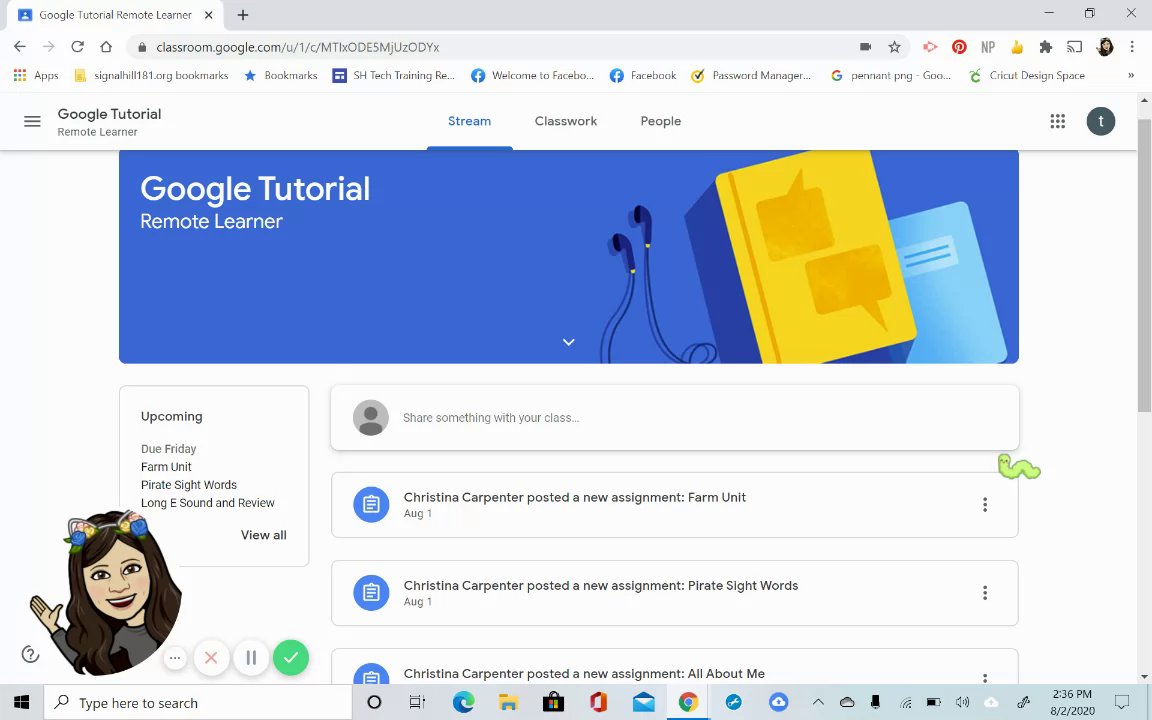Click the page vertical scrollbar
This screenshot has height=720, width=1152.
[x=1144, y=264]
